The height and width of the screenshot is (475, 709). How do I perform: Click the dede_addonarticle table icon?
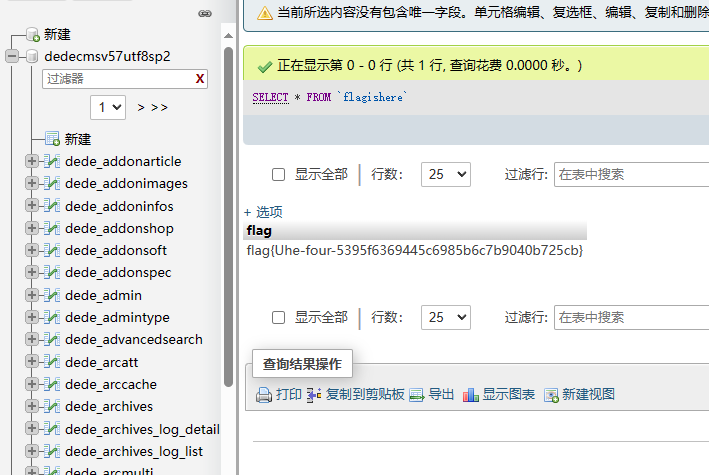[52, 161]
